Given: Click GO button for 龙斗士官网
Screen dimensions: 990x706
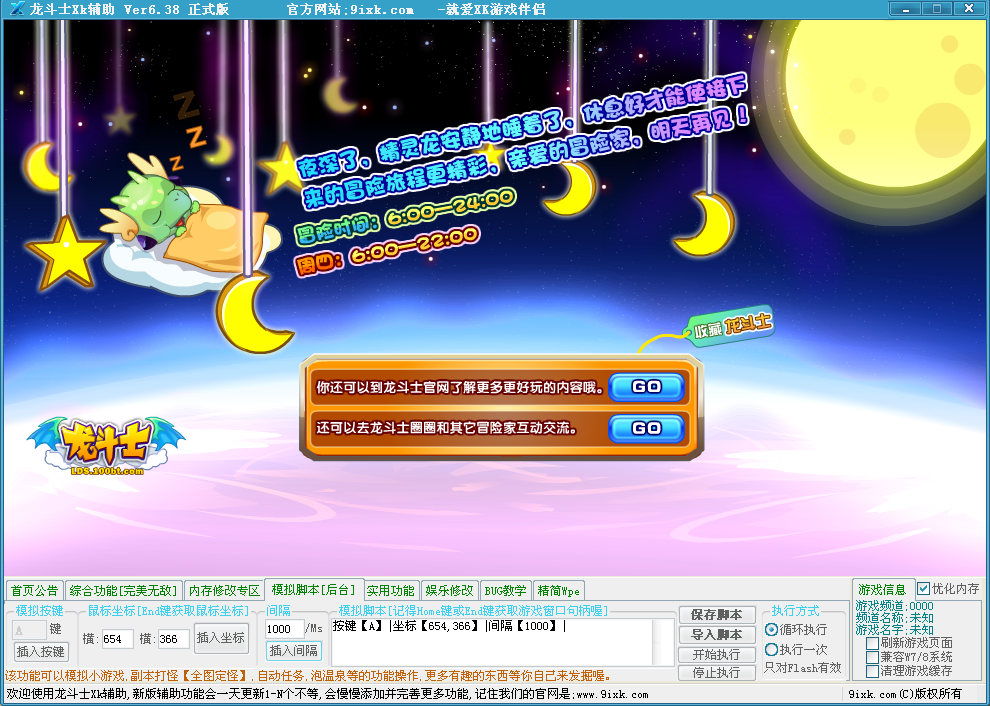Looking at the screenshot, I should point(647,387).
